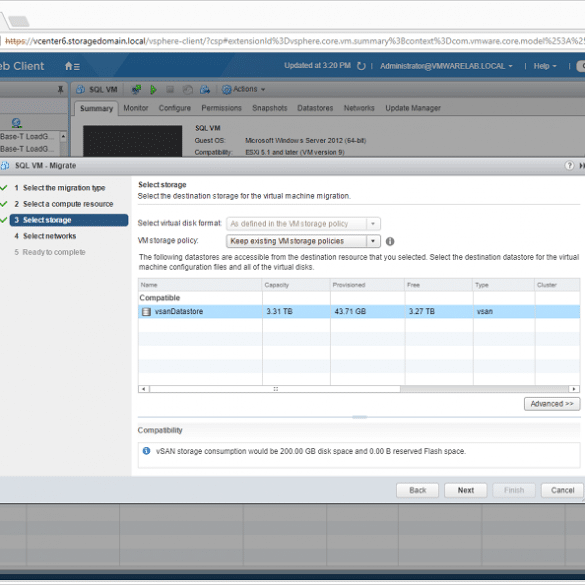Select the vsanDatastore row
Screen dimensions: 585x585
359,312
